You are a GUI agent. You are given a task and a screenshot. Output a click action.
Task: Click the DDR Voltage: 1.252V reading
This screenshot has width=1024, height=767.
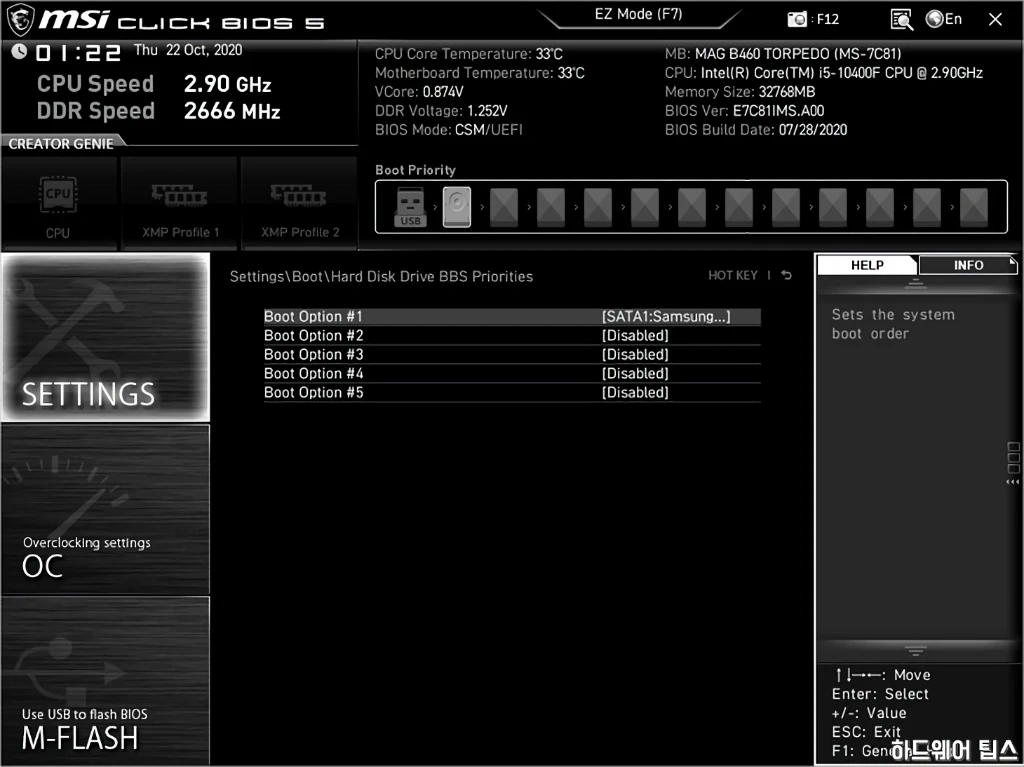pyautogui.click(x=441, y=111)
